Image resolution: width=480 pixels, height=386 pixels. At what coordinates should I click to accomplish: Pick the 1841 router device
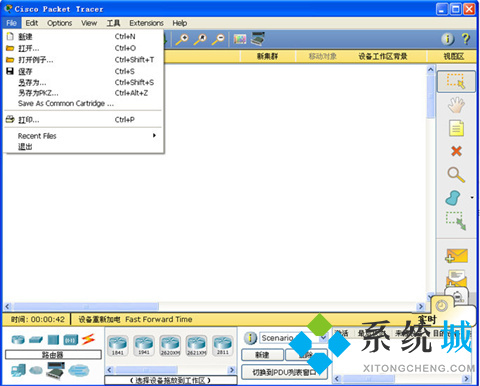point(117,346)
